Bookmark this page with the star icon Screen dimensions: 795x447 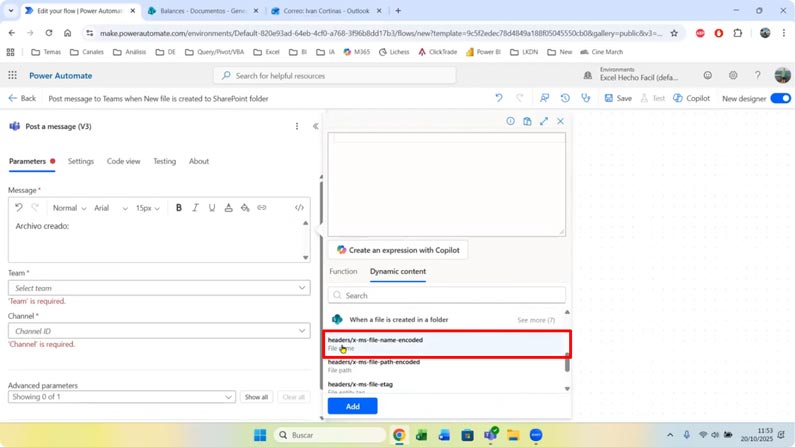point(674,33)
